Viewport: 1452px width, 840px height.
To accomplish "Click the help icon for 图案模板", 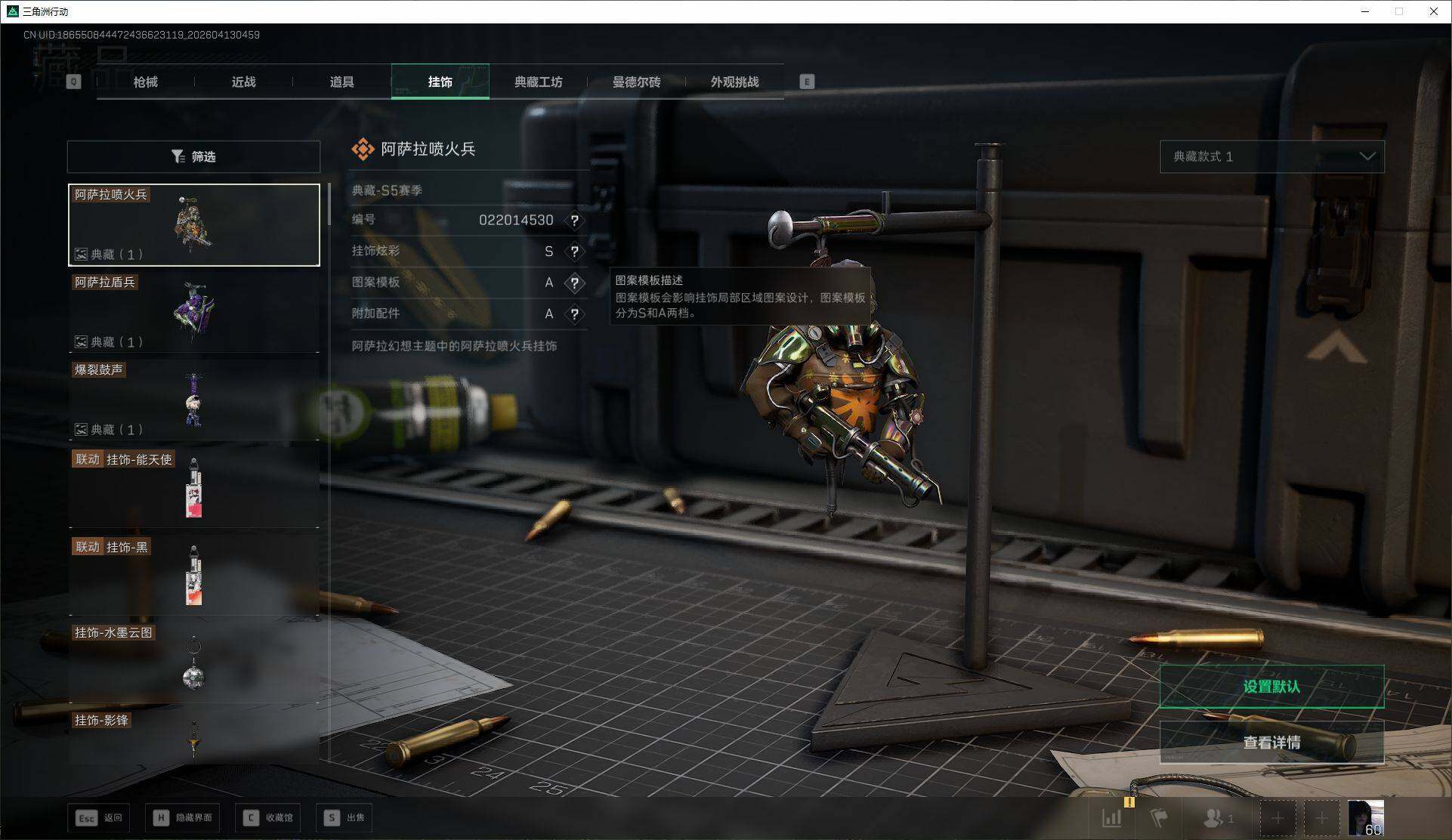I will click(x=575, y=283).
